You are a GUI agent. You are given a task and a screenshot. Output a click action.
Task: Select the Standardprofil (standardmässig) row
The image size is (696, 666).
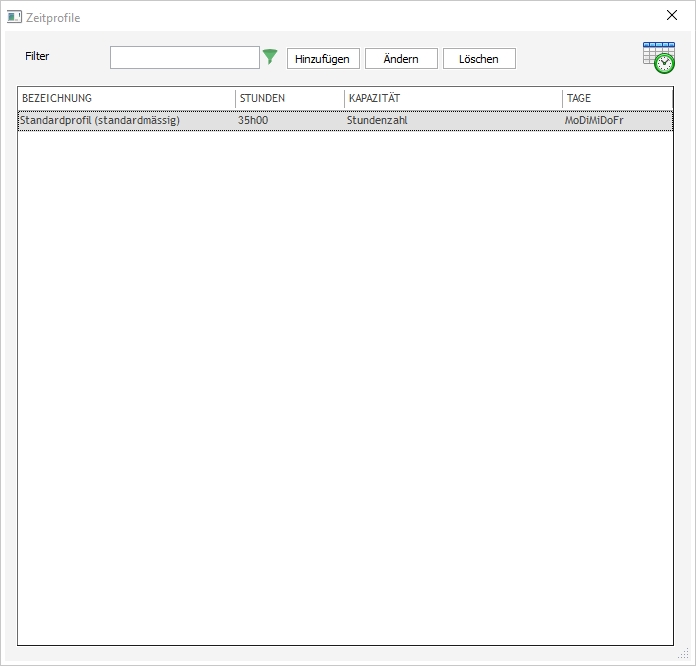click(100, 121)
